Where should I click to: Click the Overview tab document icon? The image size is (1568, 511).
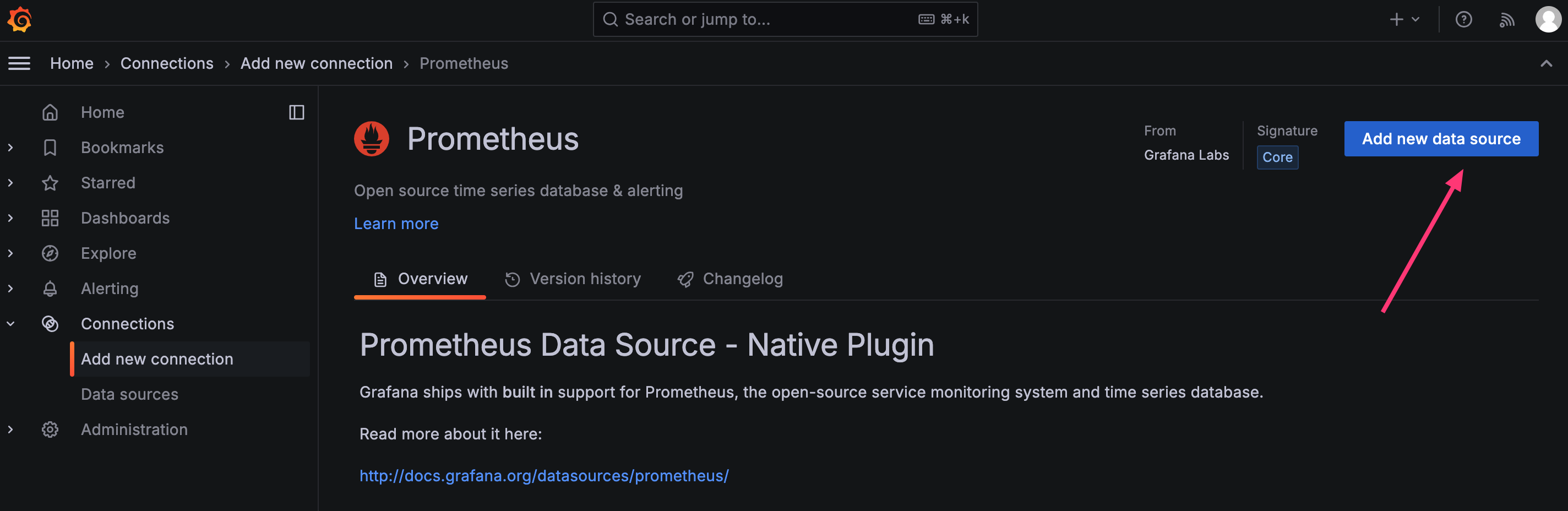pos(380,280)
